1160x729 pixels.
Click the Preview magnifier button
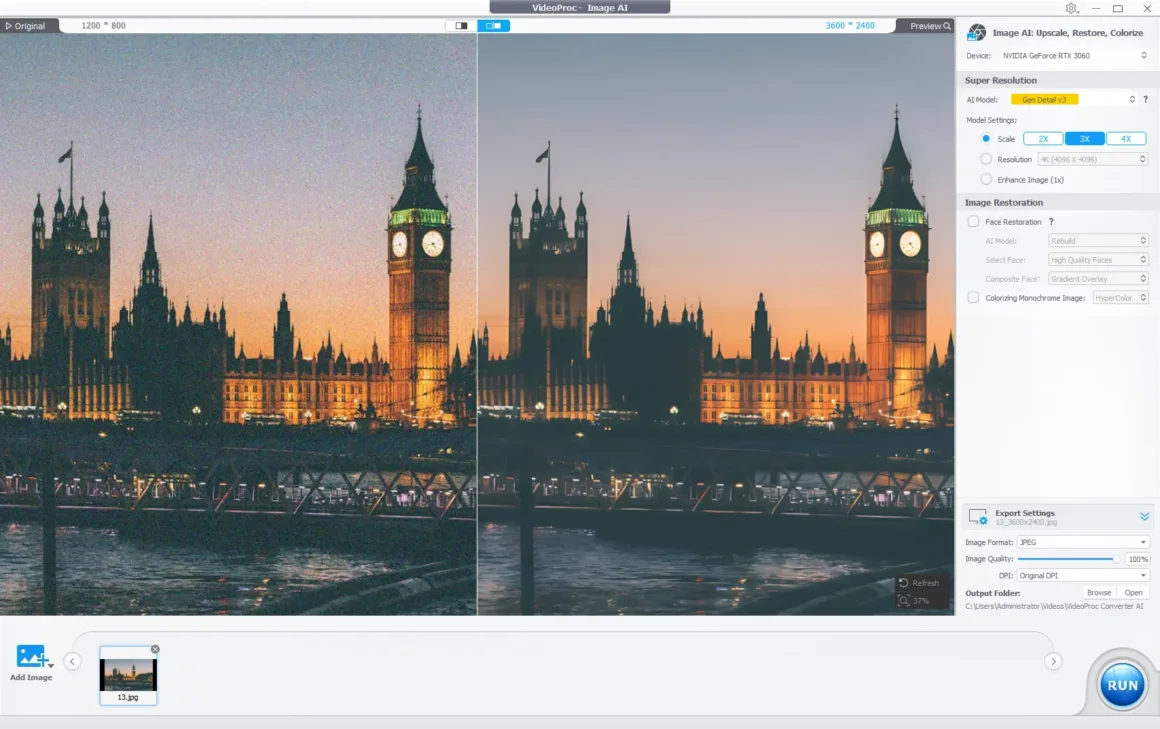click(x=930, y=26)
